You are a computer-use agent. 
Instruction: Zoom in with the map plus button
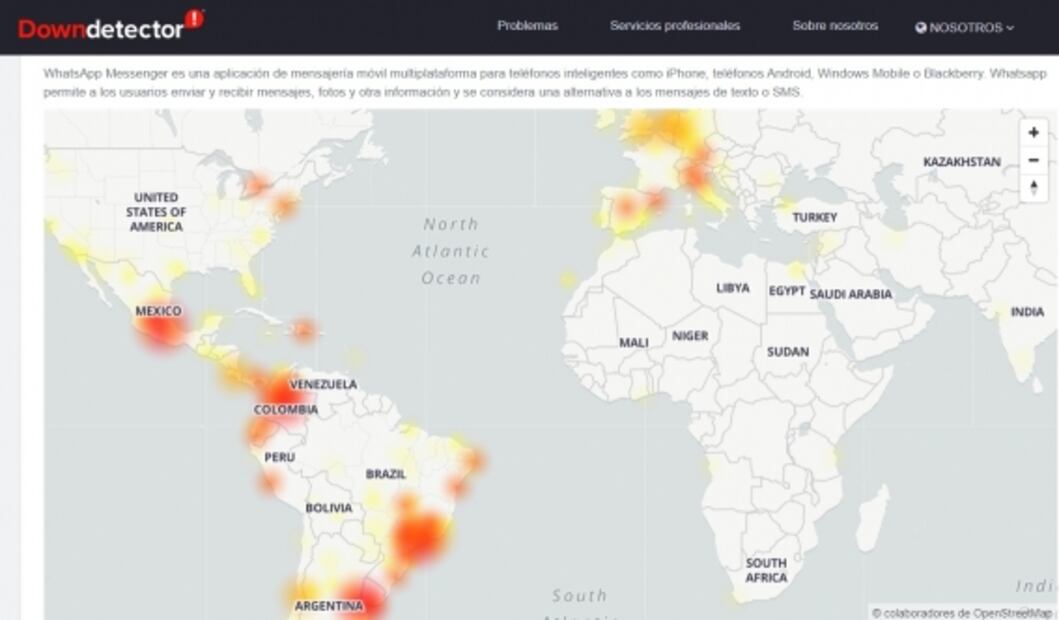[1033, 133]
